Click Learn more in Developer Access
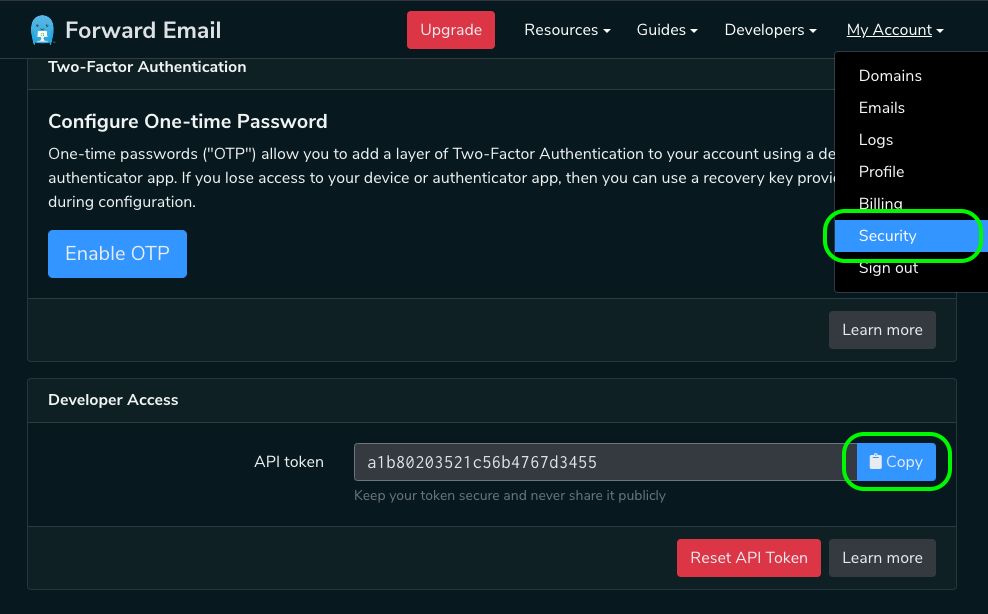The image size is (988, 614). point(882,558)
